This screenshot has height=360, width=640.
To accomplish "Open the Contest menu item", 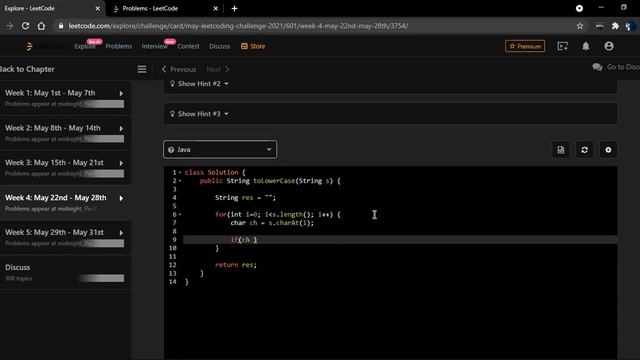I will [188, 46].
